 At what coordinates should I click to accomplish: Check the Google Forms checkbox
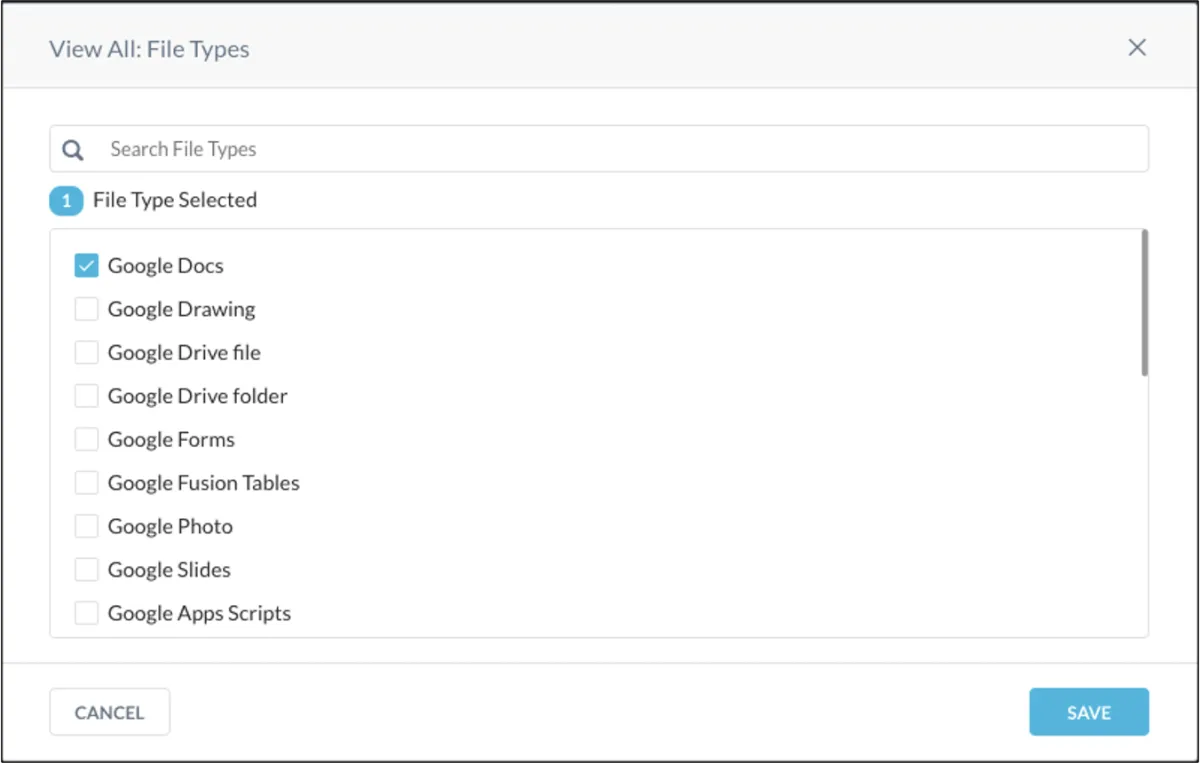pyautogui.click(x=87, y=440)
